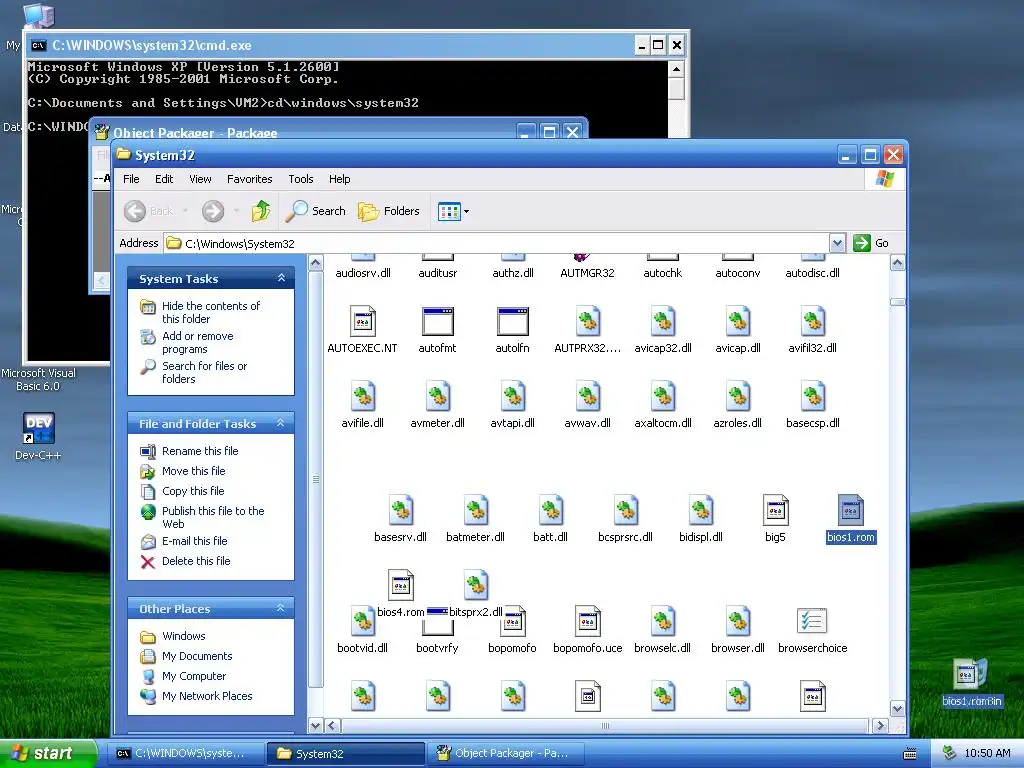1024x768 pixels.
Task: Select the bios4.rom file icon
Action: (400, 585)
